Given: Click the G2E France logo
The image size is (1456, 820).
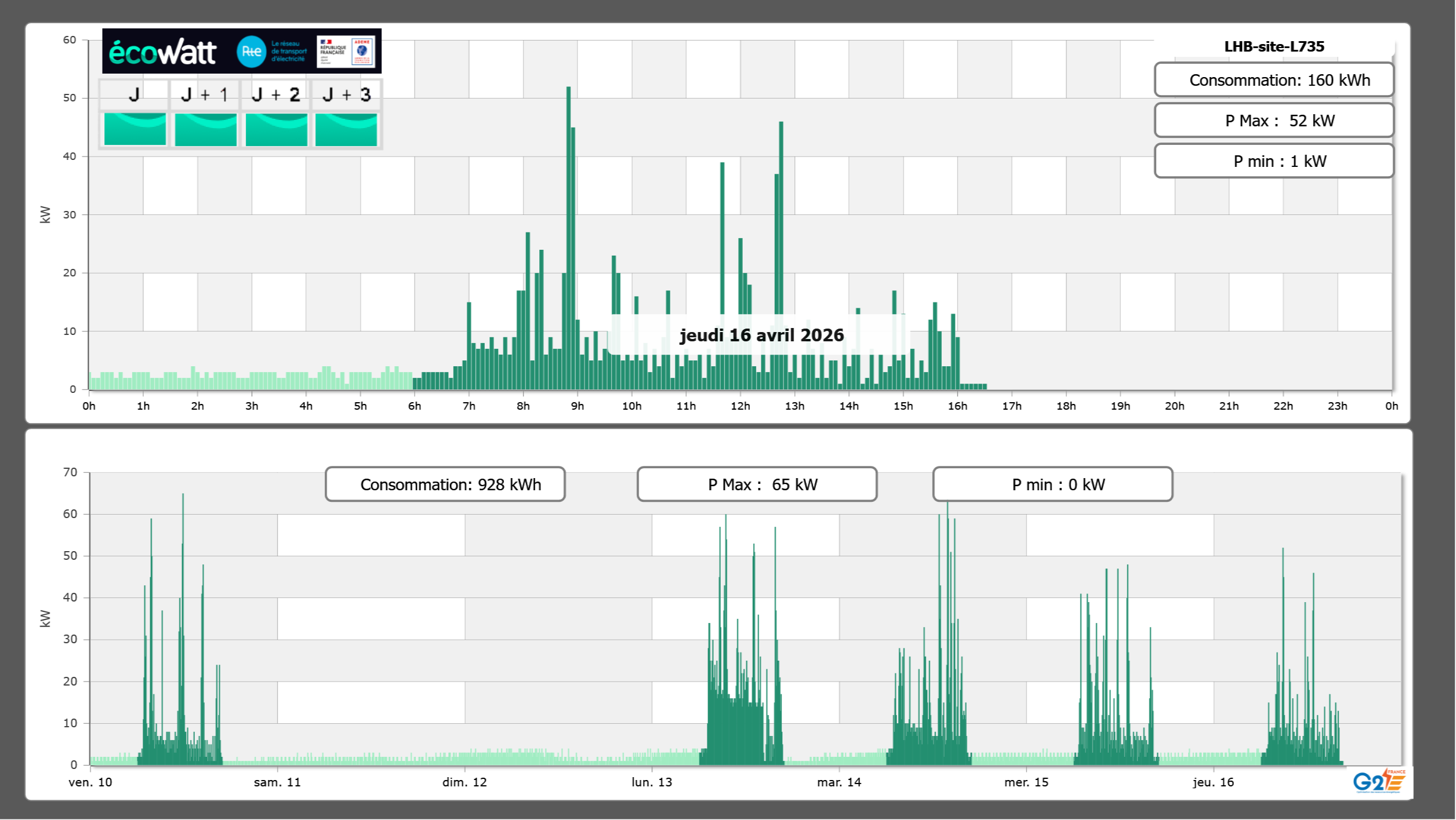Looking at the screenshot, I should 1379,781.
